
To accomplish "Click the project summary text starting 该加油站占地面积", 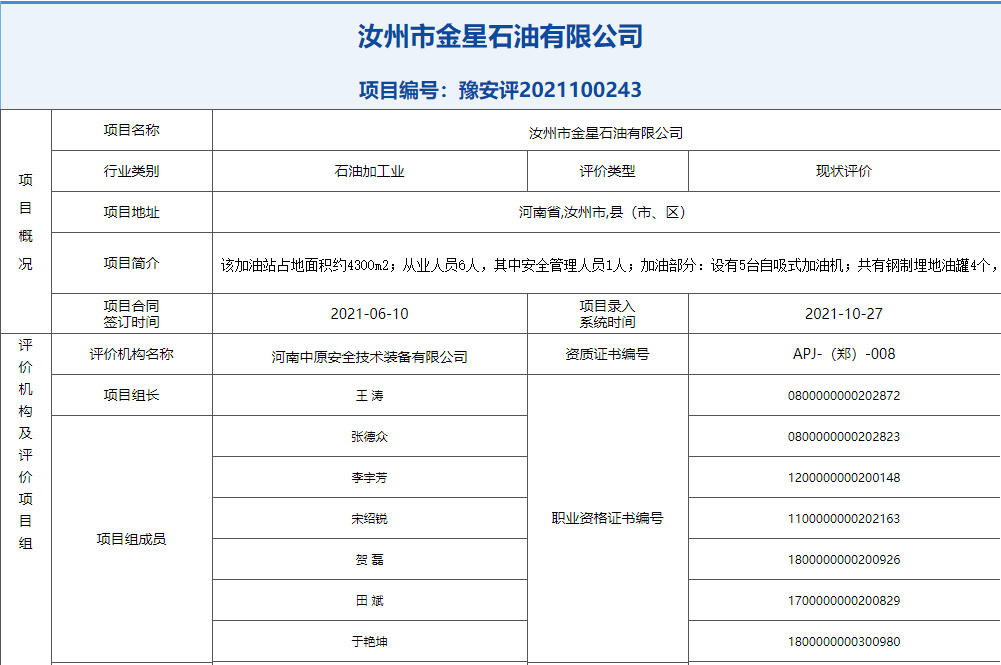I will coord(610,265).
